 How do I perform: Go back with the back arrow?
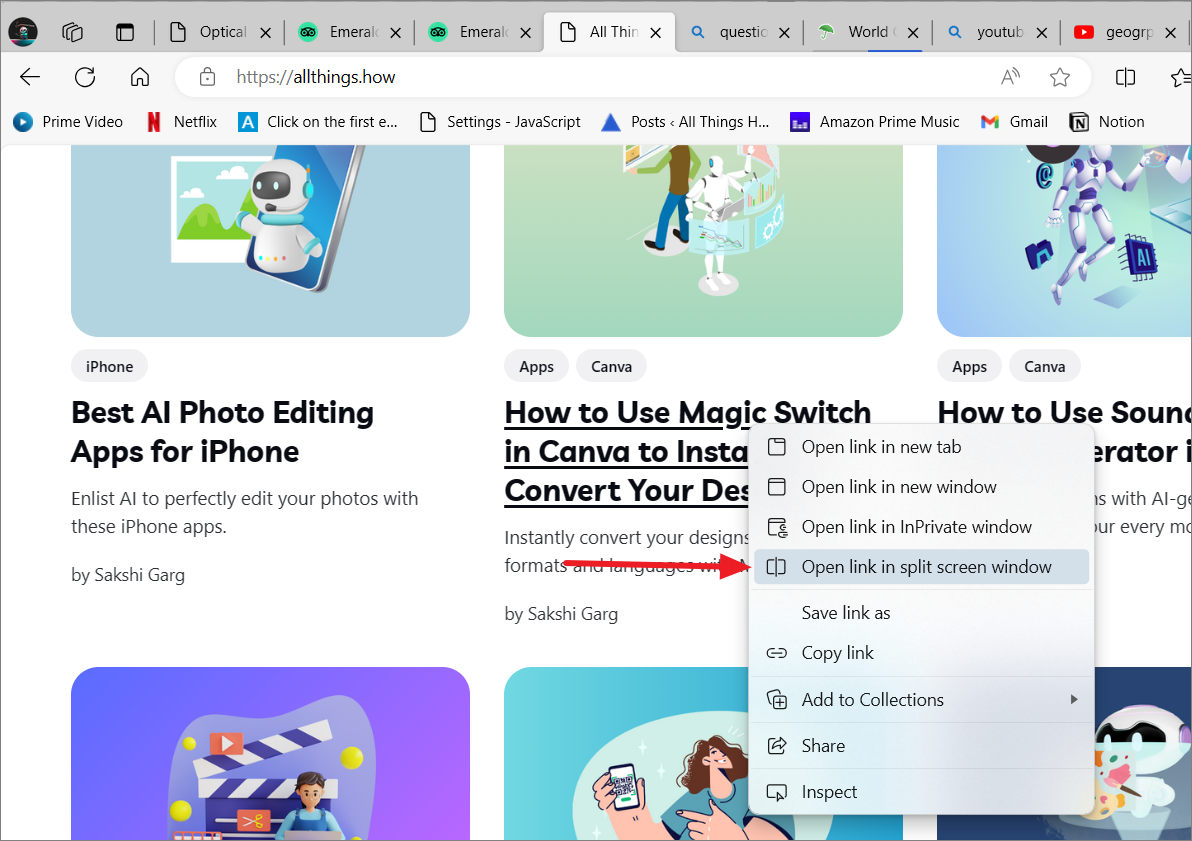(30, 77)
